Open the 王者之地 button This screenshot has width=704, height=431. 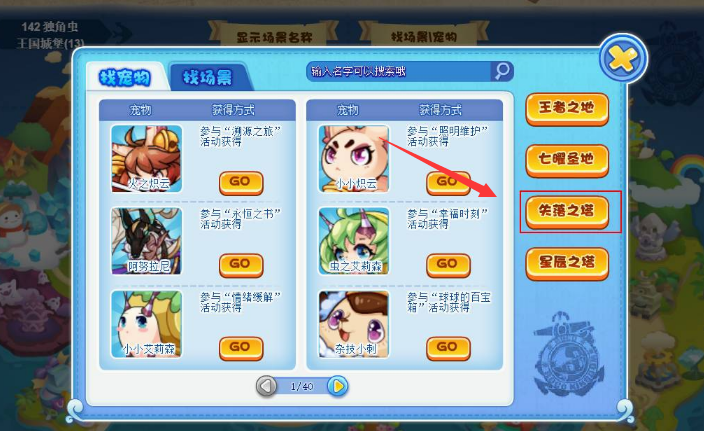[x=567, y=109]
